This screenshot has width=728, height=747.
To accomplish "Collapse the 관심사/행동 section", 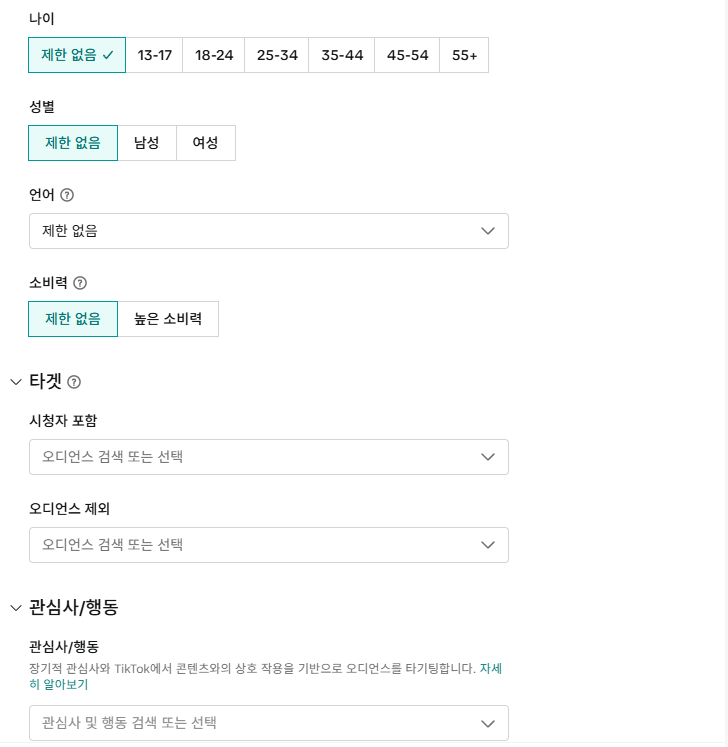I will pyautogui.click(x=16, y=607).
